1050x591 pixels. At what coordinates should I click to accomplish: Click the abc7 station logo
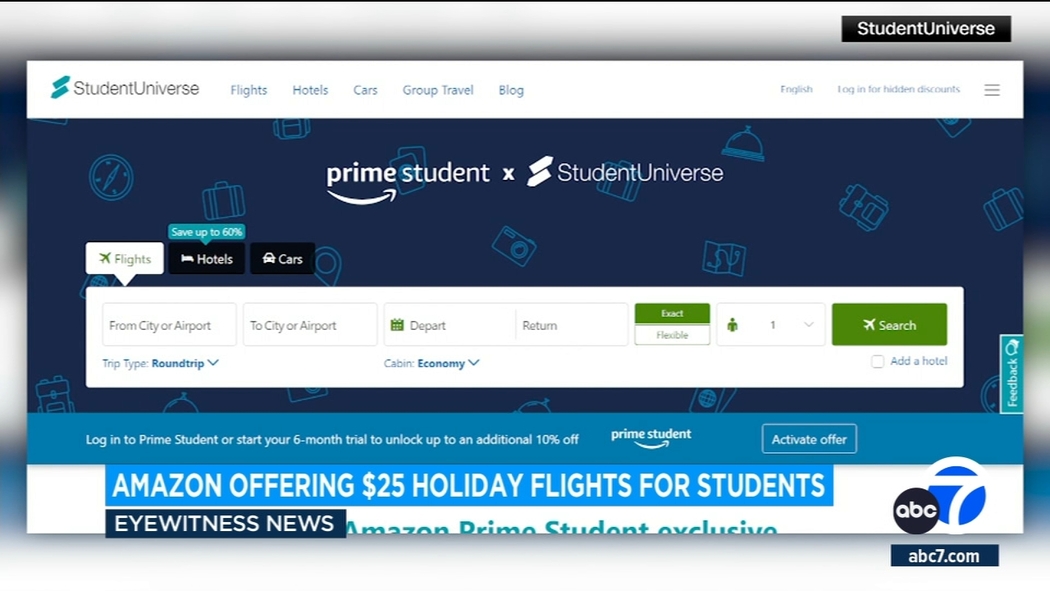click(940, 499)
